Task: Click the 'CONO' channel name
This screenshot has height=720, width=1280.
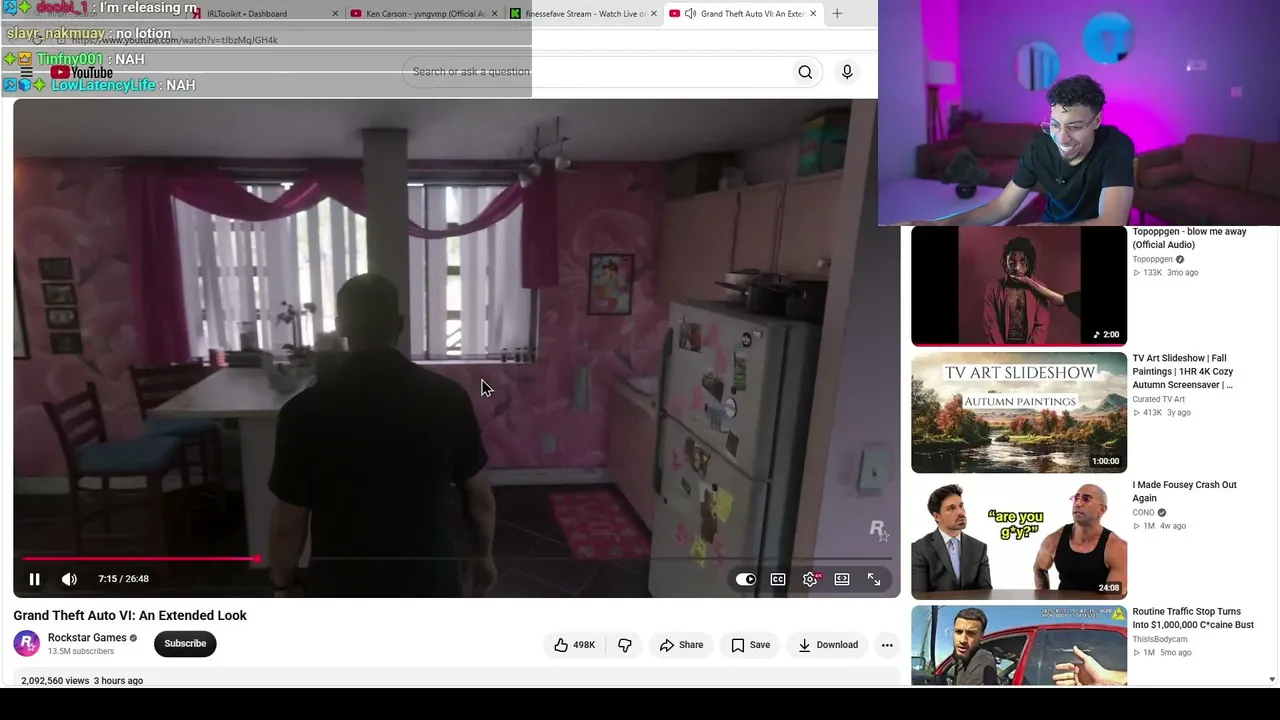Action: click(x=1143, y=513)
